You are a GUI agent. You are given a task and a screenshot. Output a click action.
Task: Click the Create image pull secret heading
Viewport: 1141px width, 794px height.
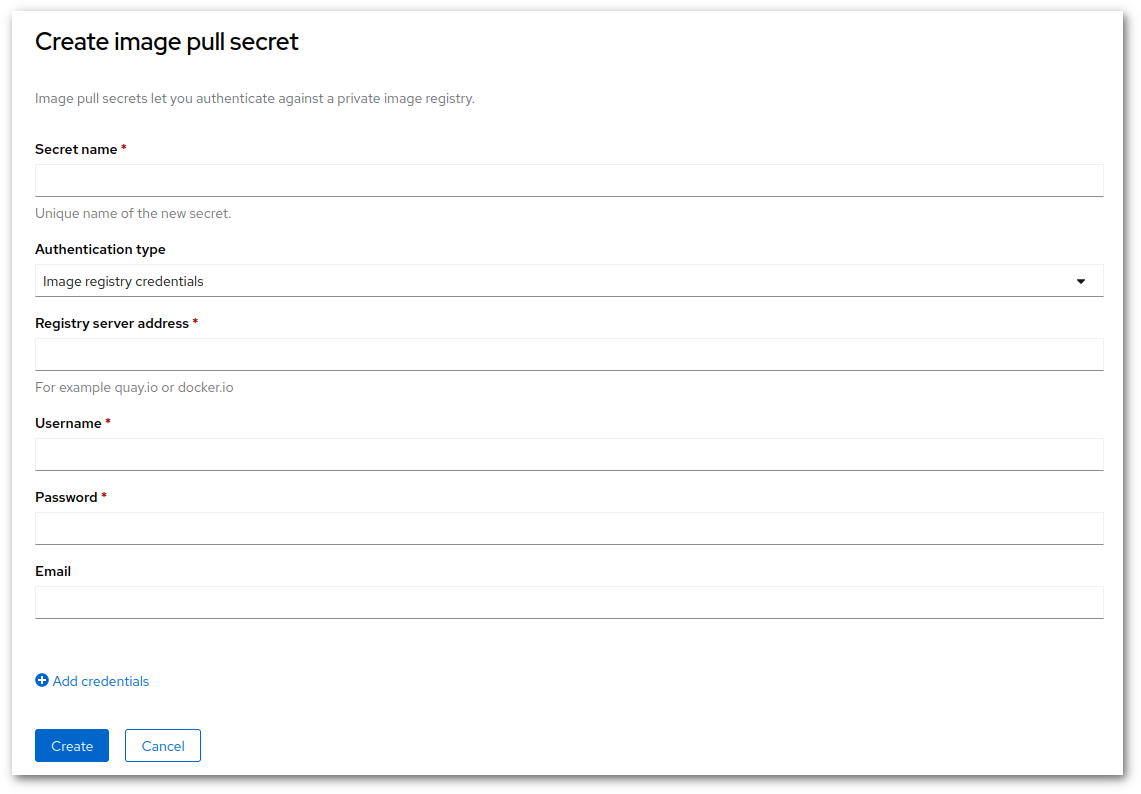pyautogui.click(x=167, y=42)
